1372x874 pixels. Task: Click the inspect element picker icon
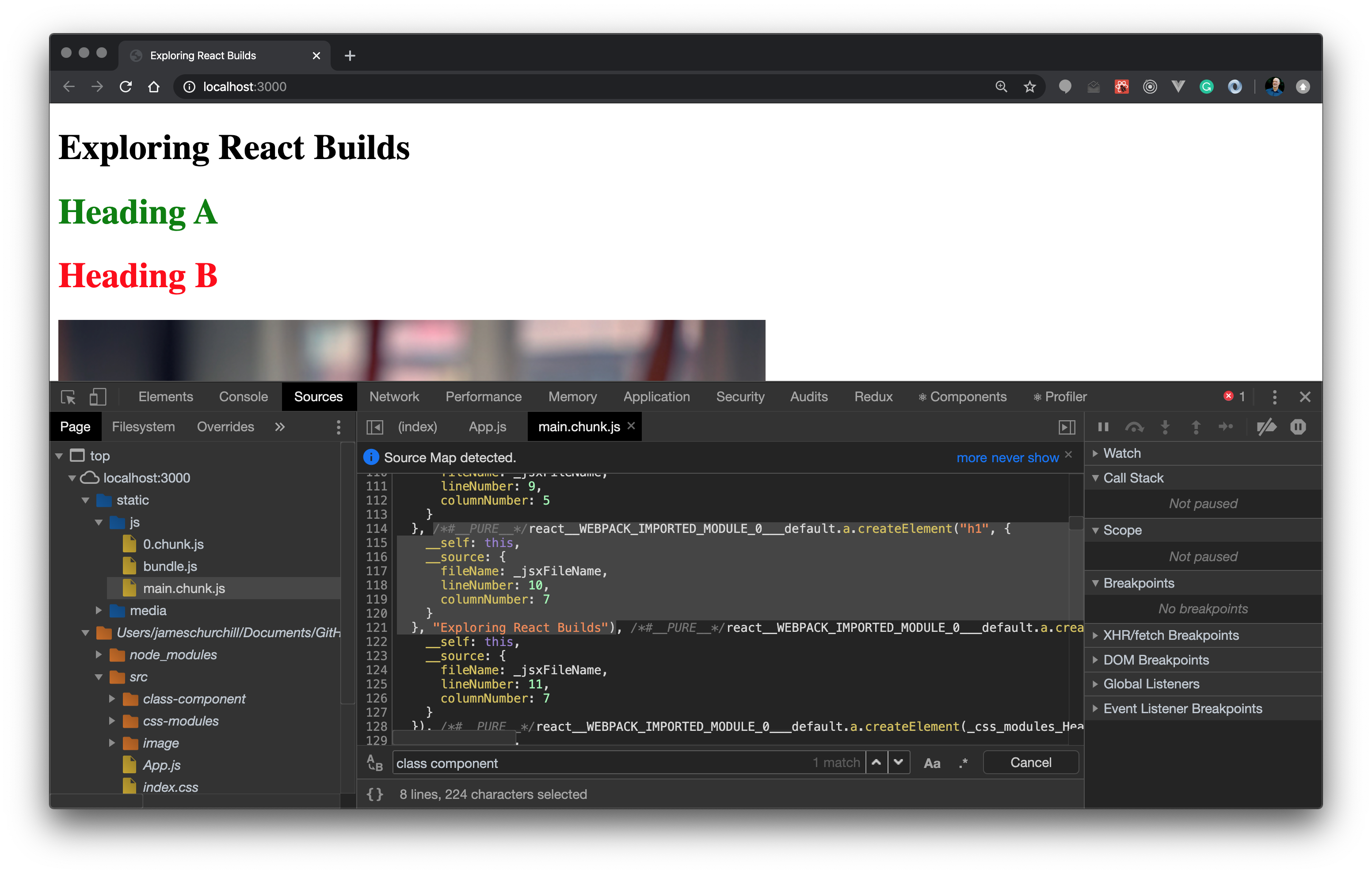pyautogui.click(x=69, y=397)
